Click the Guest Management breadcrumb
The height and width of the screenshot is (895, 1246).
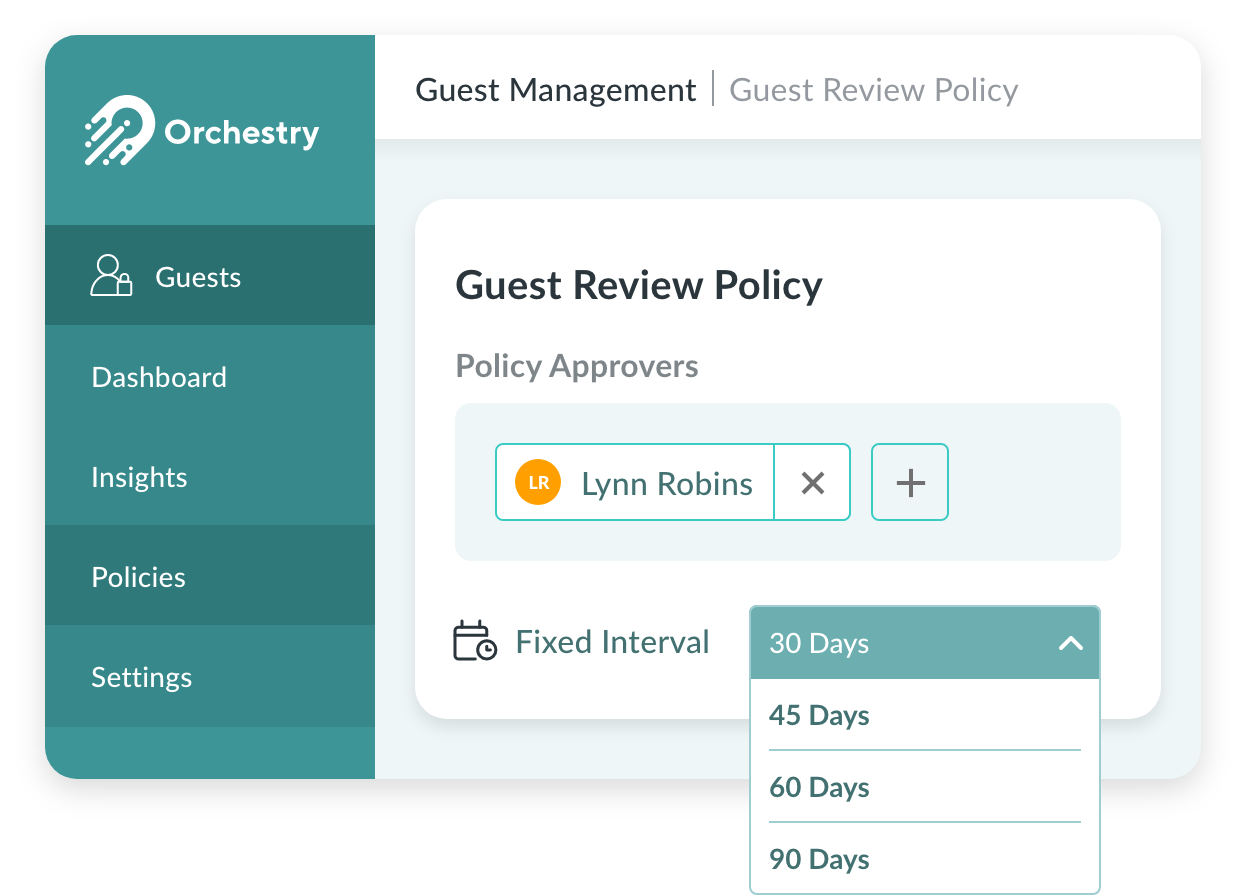pyautogui.click(x=556, y=90)
